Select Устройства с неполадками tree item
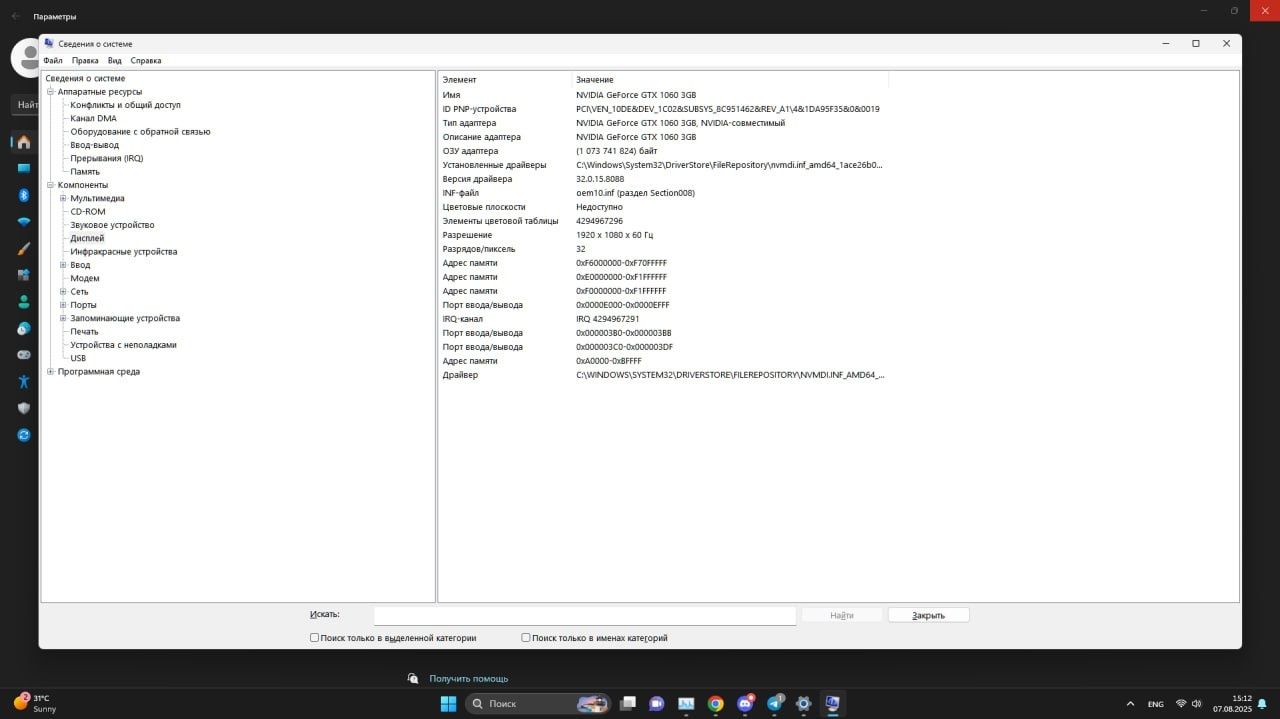This screenshot has height=719, width=1280. pos(123,345)
